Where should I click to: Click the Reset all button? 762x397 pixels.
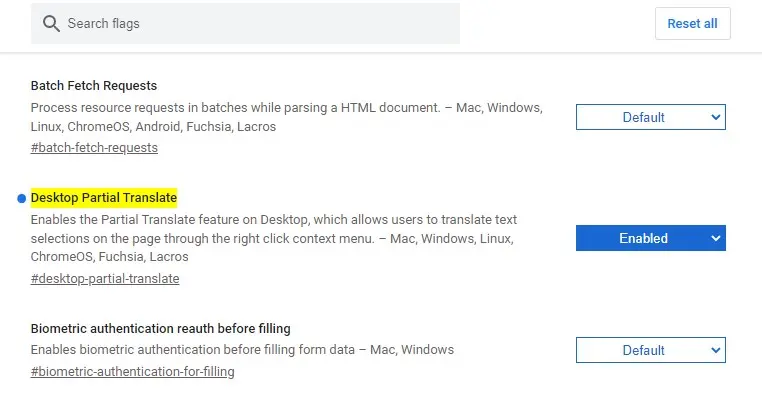692,23
